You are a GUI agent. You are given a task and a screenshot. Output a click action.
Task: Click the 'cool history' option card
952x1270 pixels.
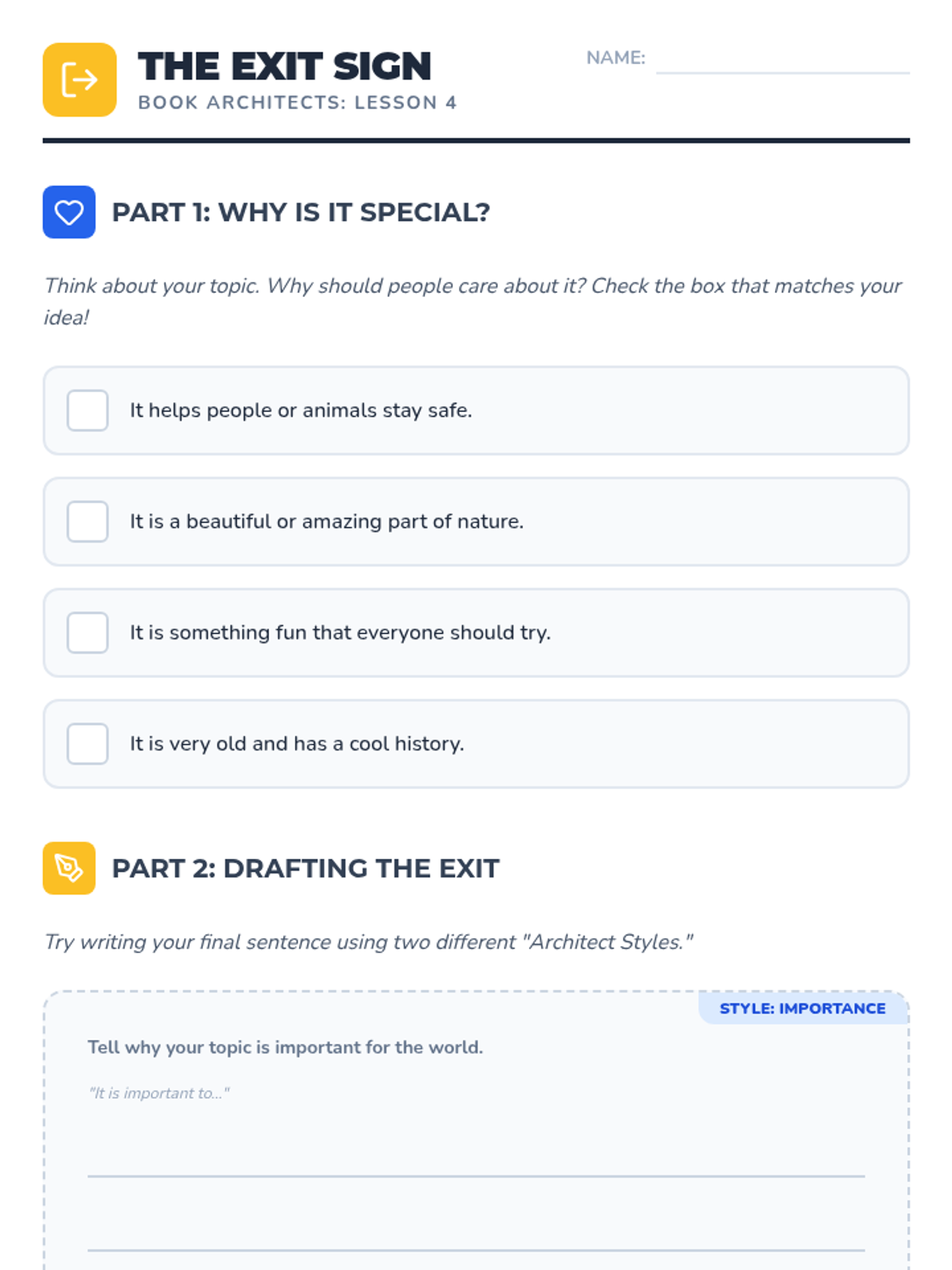[x=476, y=744]
